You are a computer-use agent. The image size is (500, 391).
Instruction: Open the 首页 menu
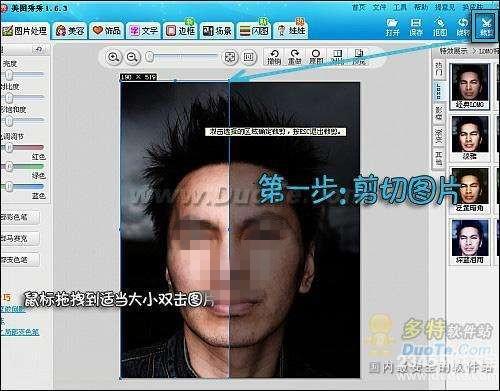coord(359,7)
